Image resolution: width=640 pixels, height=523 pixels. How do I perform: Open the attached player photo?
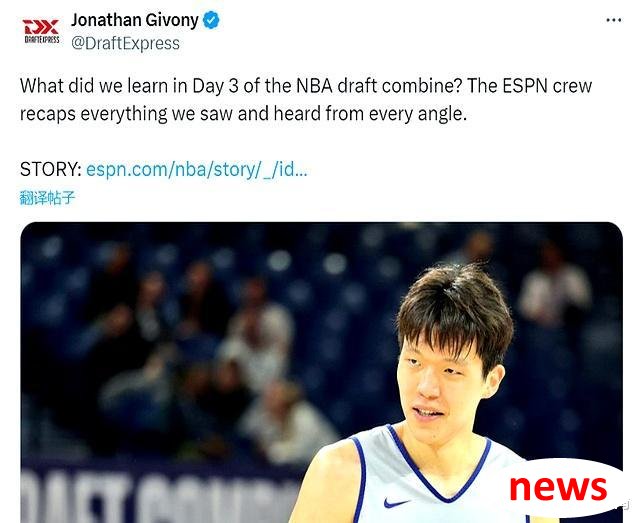click(321, 372)
